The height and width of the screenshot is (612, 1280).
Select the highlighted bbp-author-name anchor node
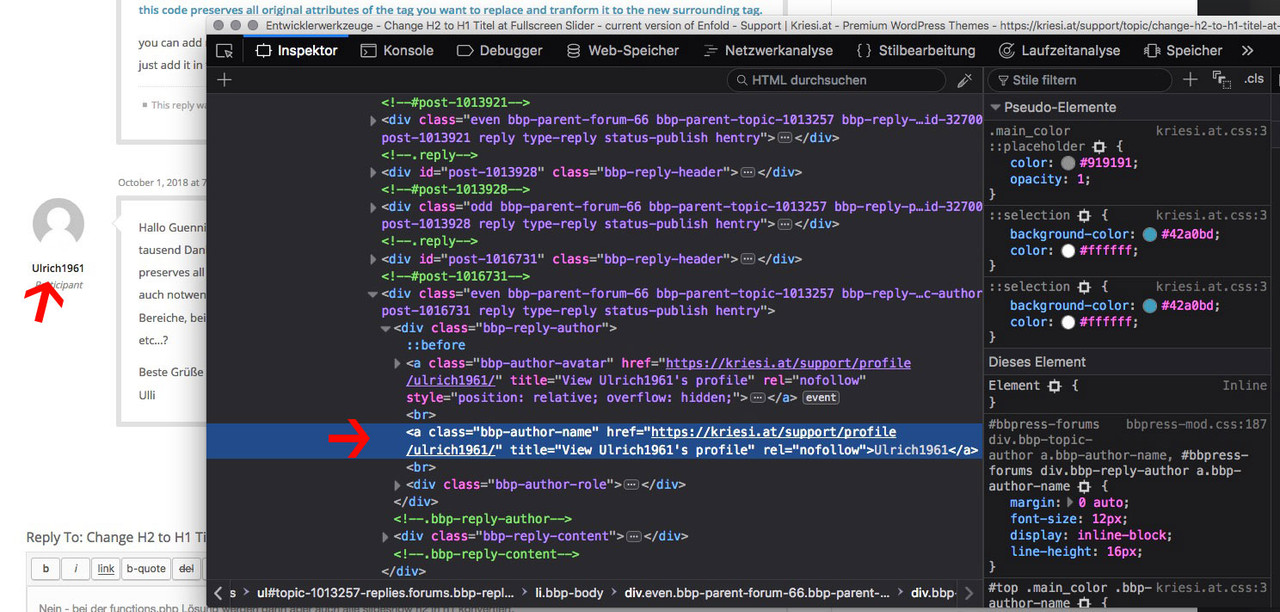point(594,441)
